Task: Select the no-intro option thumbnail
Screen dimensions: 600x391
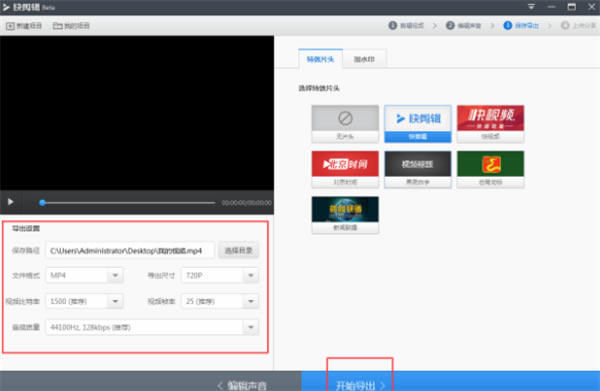Action: point(345,124)
